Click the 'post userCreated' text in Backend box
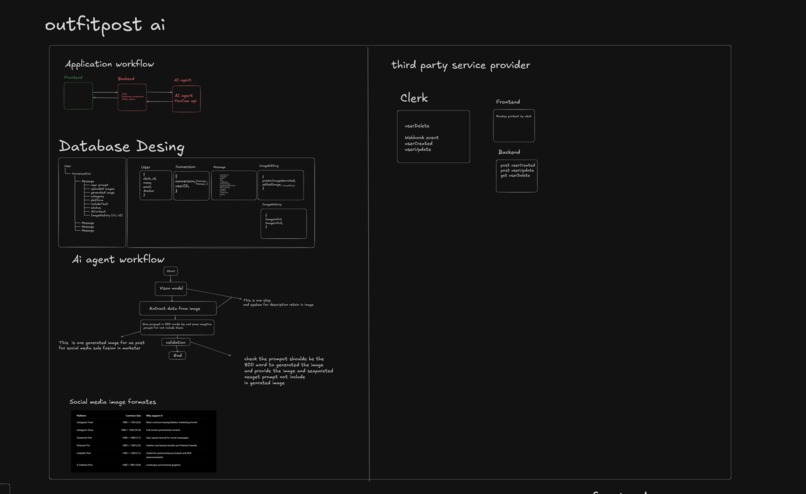 (518, 166)
